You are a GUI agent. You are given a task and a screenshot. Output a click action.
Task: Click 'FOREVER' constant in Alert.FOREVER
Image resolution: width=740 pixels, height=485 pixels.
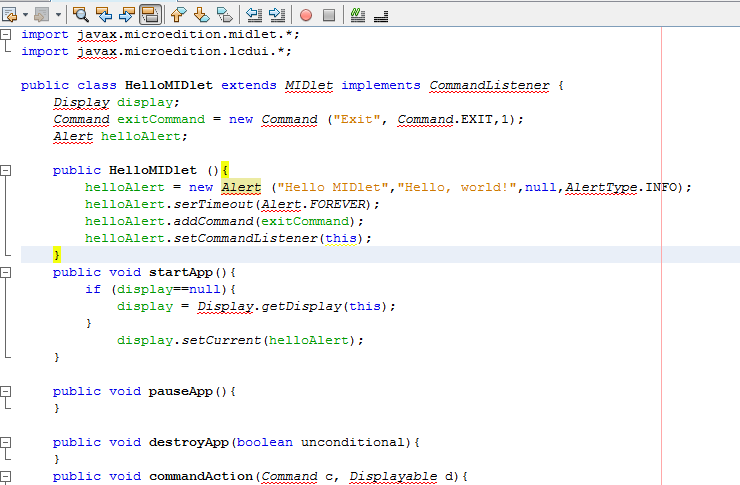click(337, 204)
